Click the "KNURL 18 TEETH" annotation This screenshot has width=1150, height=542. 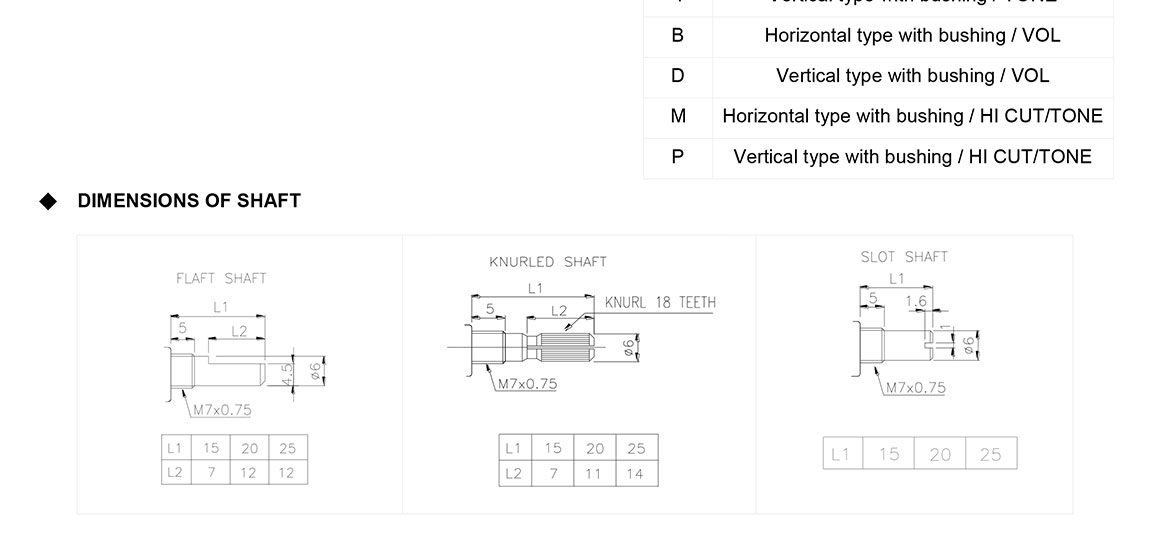coord(660,302)
